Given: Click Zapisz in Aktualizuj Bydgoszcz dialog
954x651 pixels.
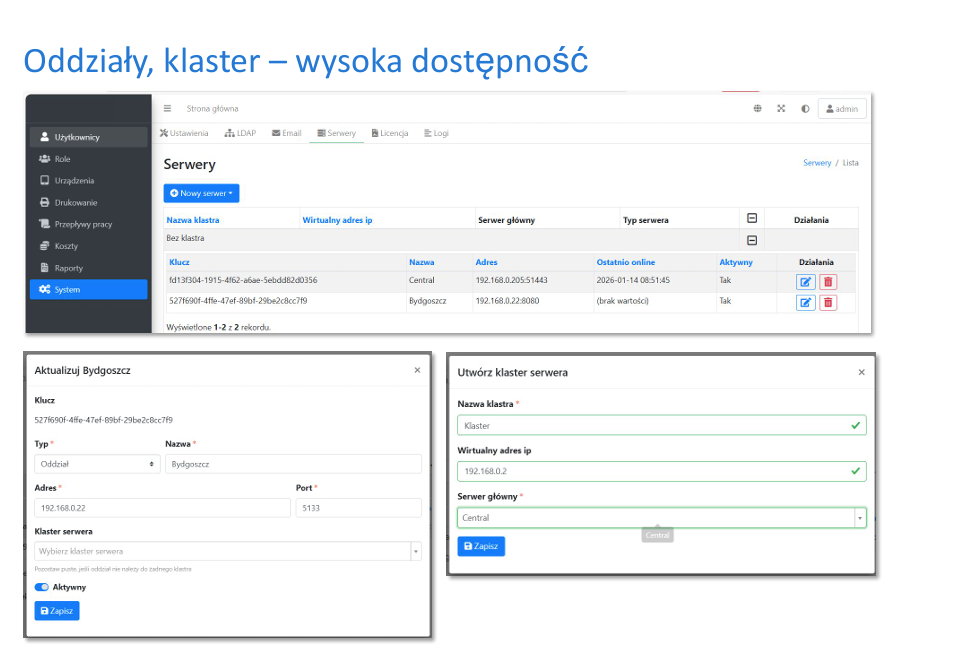Looking at the screenshot, I should (x=57, y=611).
